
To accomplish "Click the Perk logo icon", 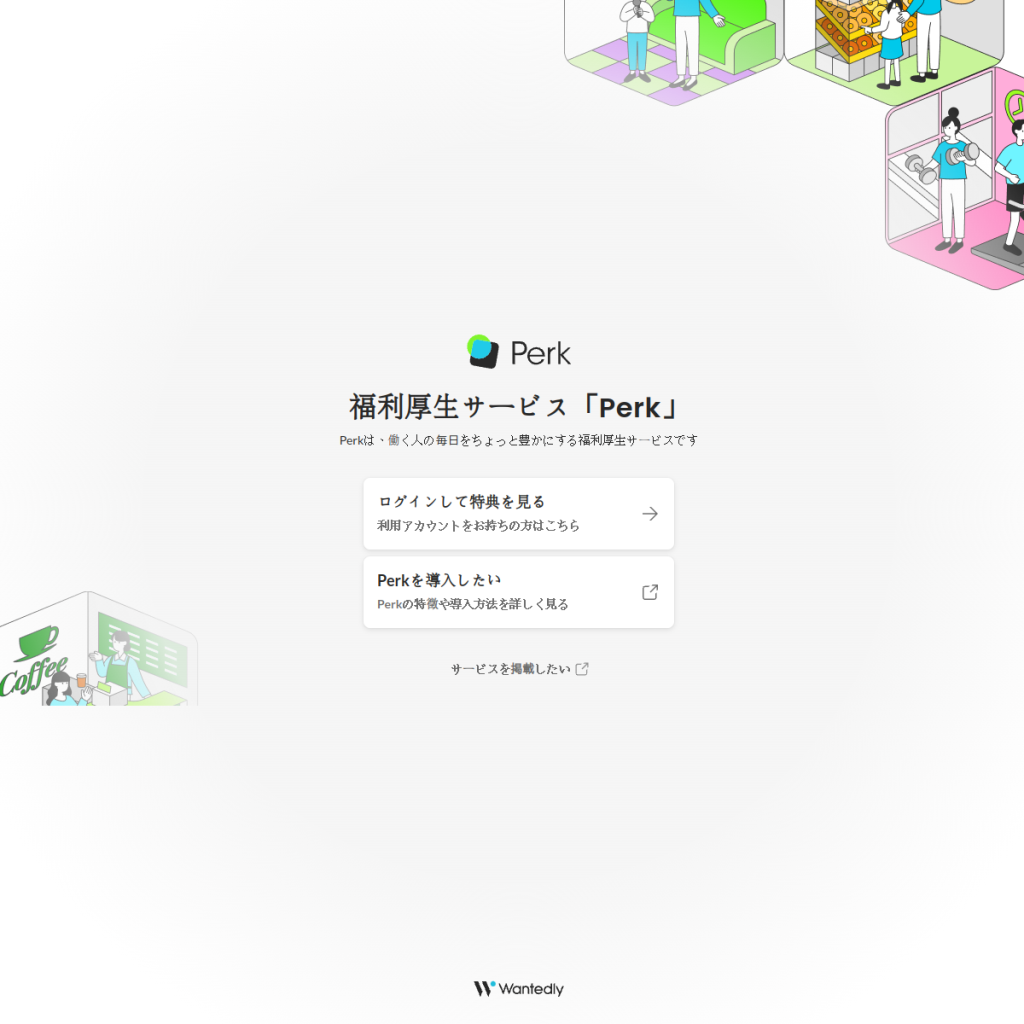I will tap(483, 352).
